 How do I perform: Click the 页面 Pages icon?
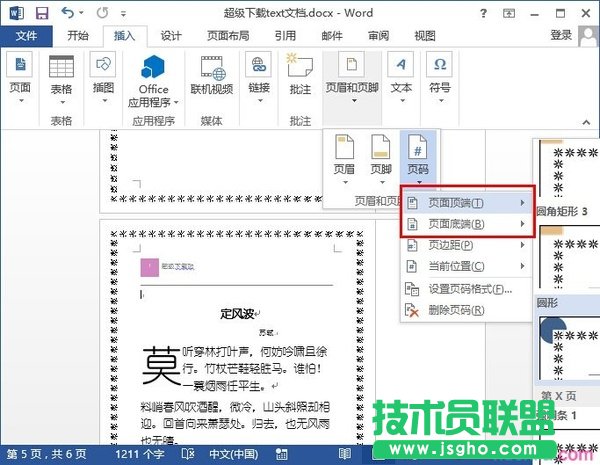pos(20,64)
